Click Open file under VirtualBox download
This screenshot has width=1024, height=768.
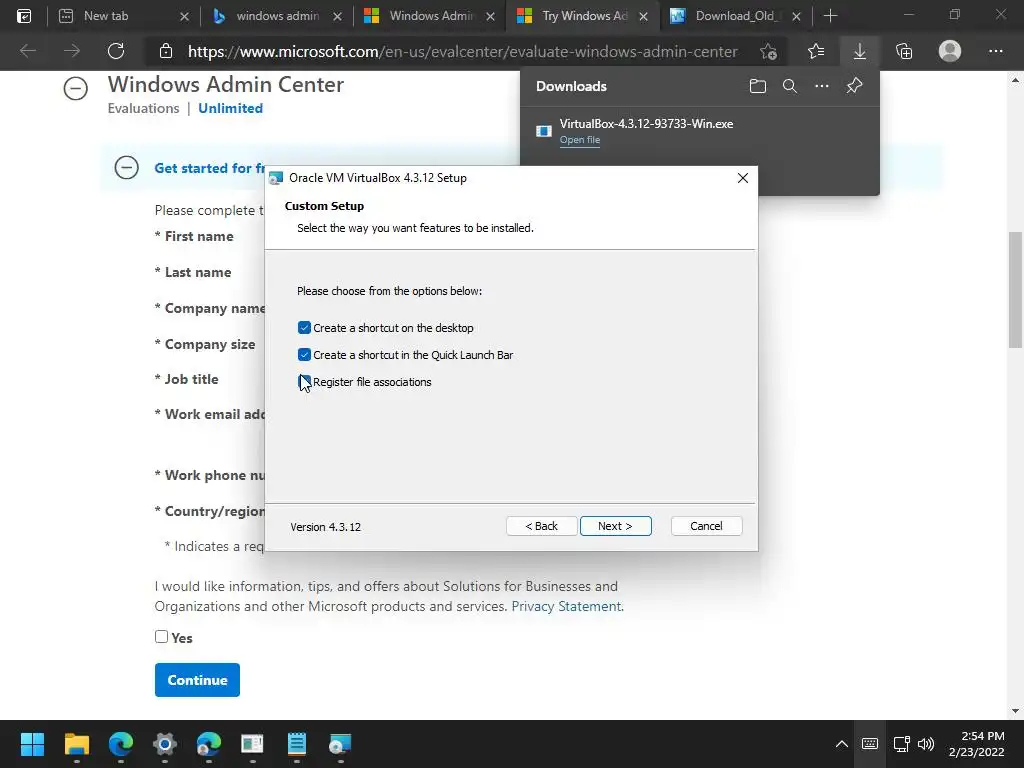click(579, 140)
